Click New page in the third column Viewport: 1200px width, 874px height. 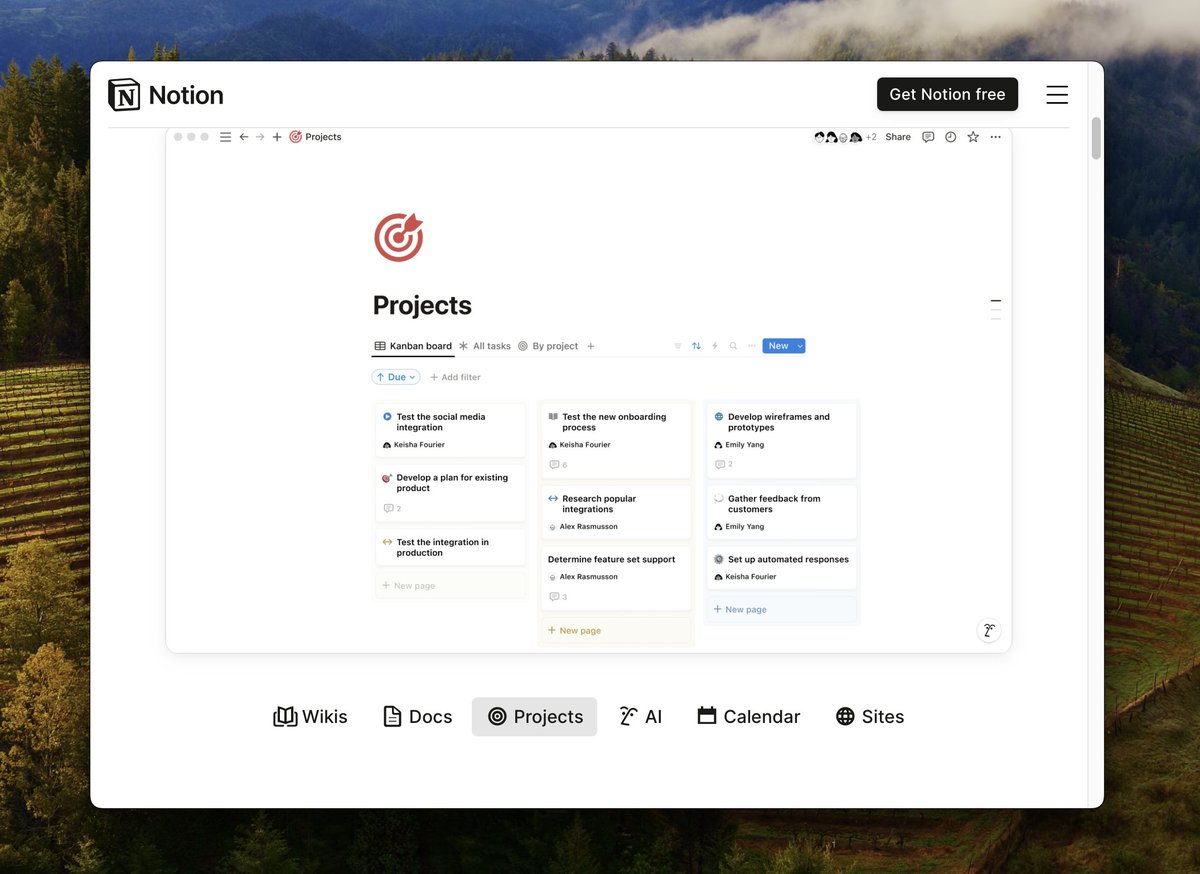click(x=782, y=609)
